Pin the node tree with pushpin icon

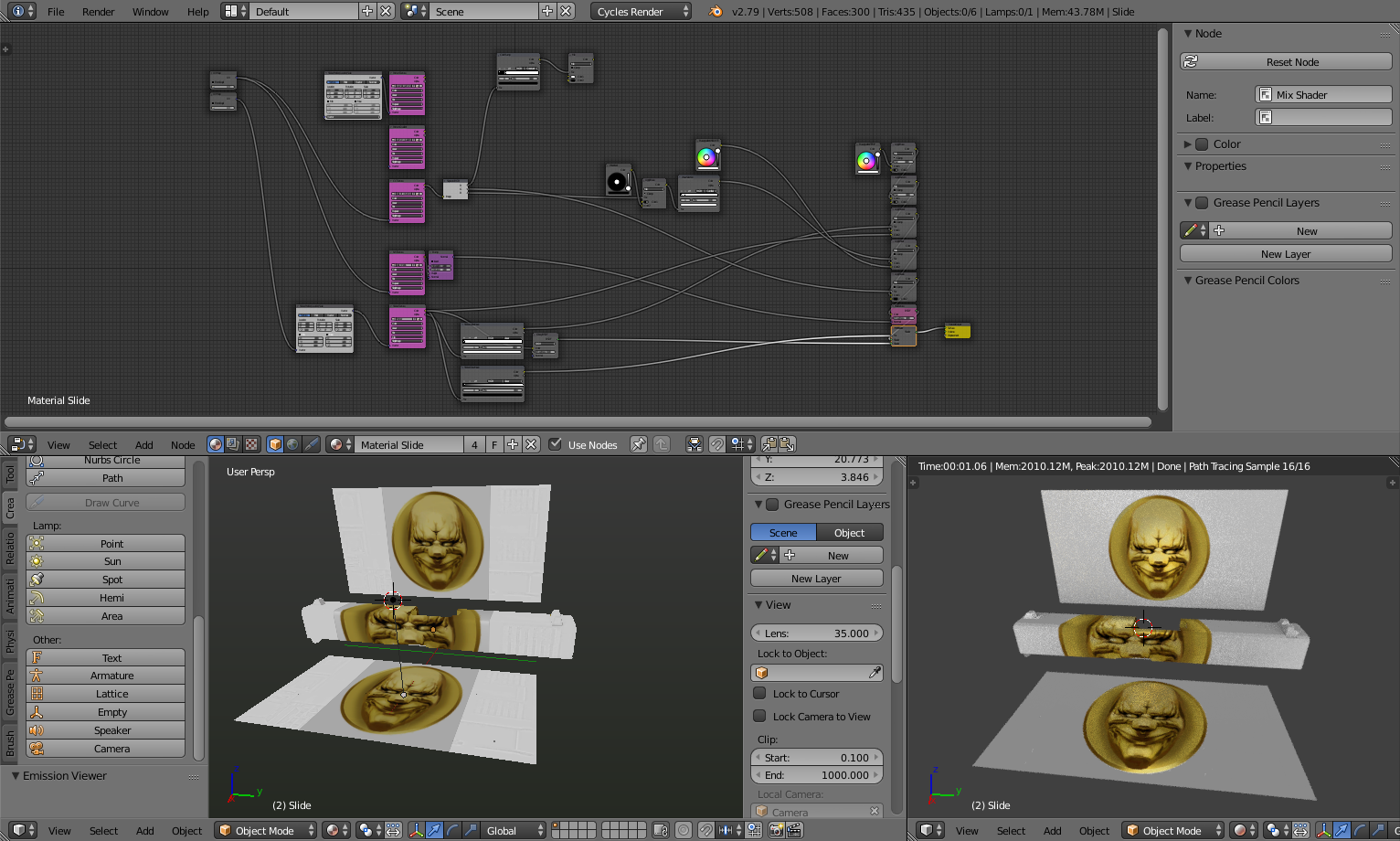coord(639,444)
